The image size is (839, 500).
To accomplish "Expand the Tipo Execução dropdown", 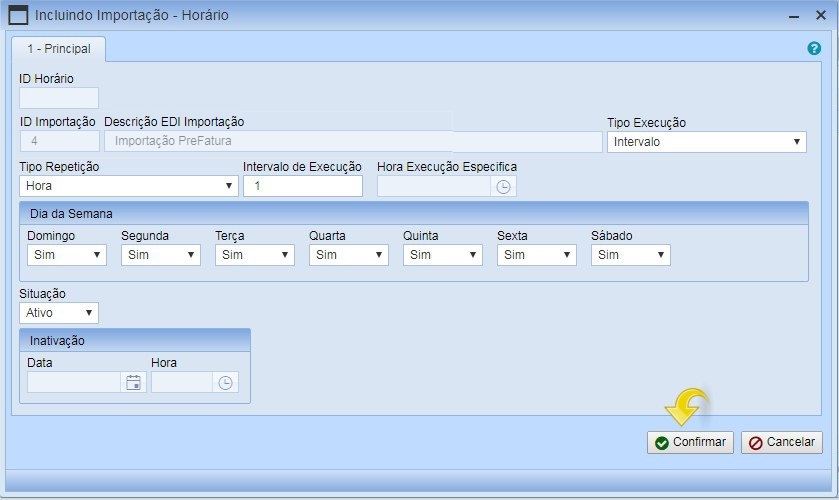I will 706,142.
